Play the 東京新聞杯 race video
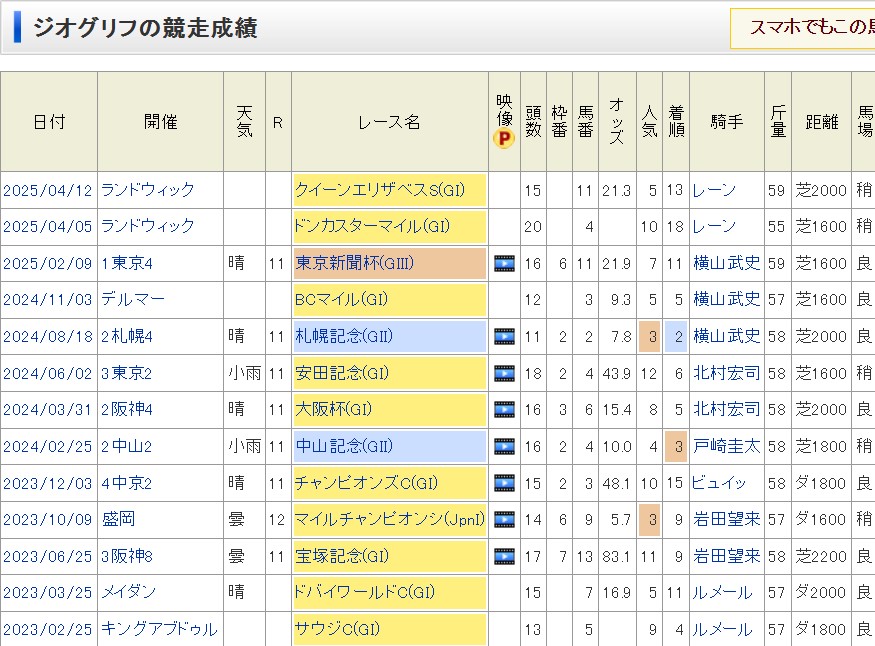The height and width of the screenshot is (646, 875). tap(504, 264)
